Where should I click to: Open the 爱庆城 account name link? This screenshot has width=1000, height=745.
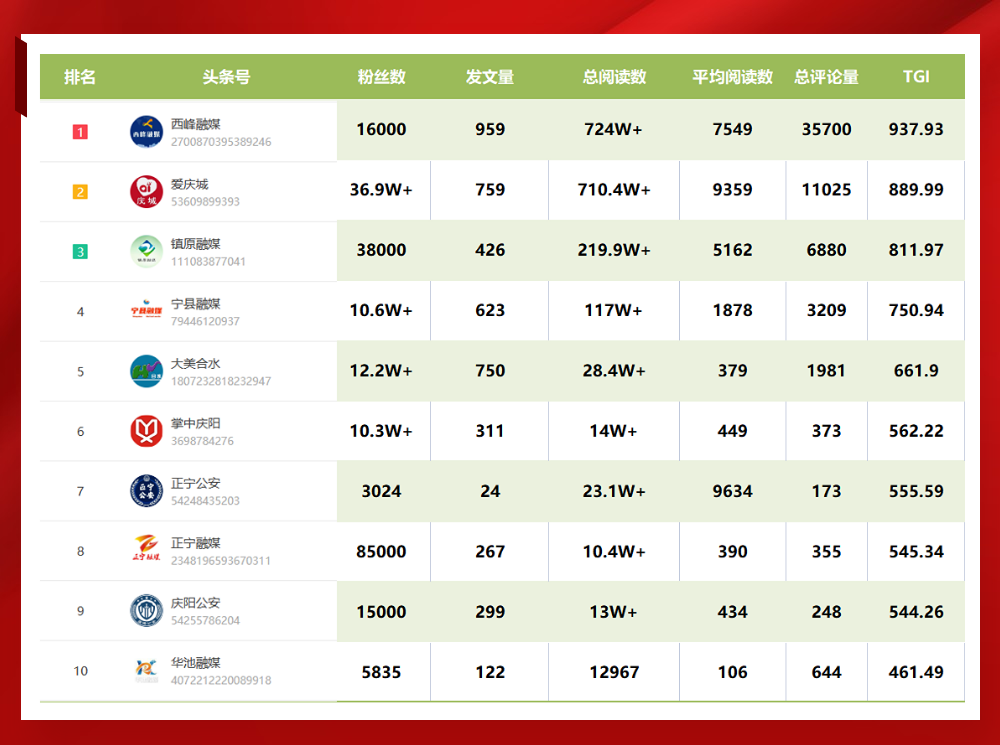pyautogui.click(x=189, y=184)
